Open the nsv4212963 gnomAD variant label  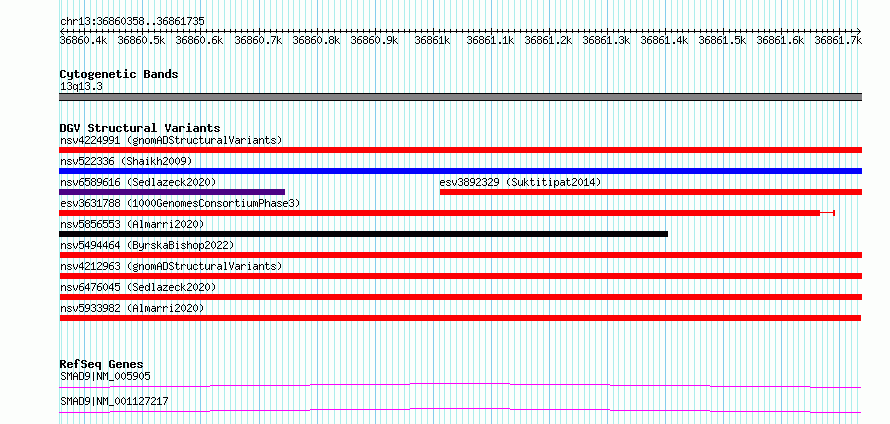coord(171,266)
